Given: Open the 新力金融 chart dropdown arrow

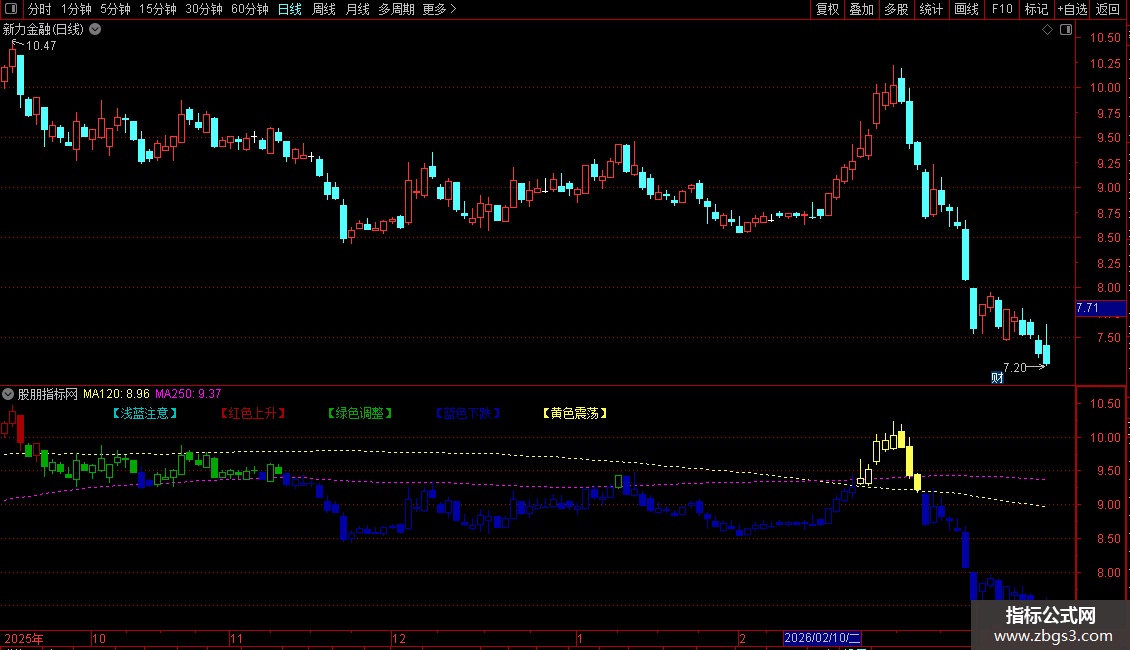Looking at the screenshot, I should pyautogui.click(x=95, y=30).
